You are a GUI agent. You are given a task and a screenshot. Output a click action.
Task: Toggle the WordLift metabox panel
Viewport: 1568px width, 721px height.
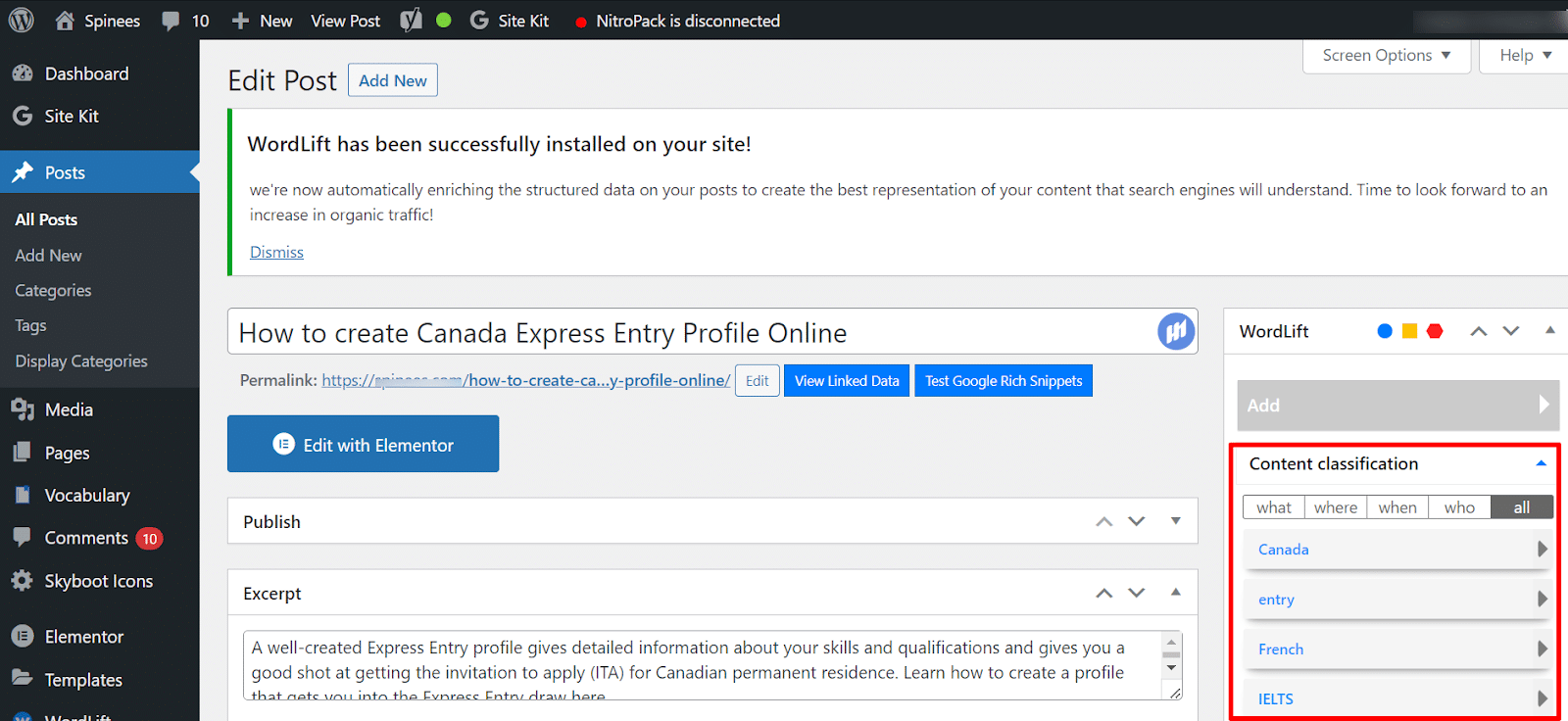tap(1549, 331)
